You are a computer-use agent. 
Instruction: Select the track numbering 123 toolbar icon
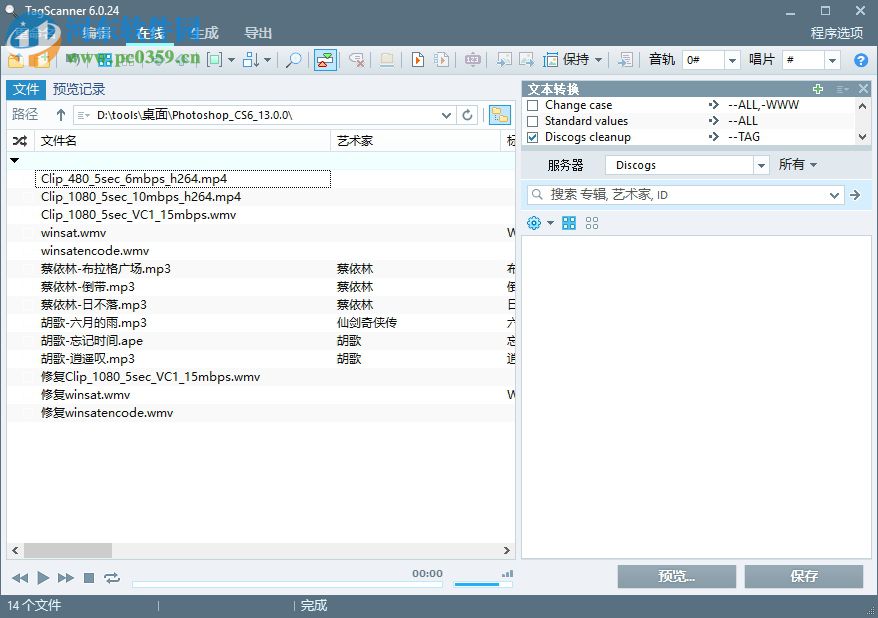click(x=473, y=60)
